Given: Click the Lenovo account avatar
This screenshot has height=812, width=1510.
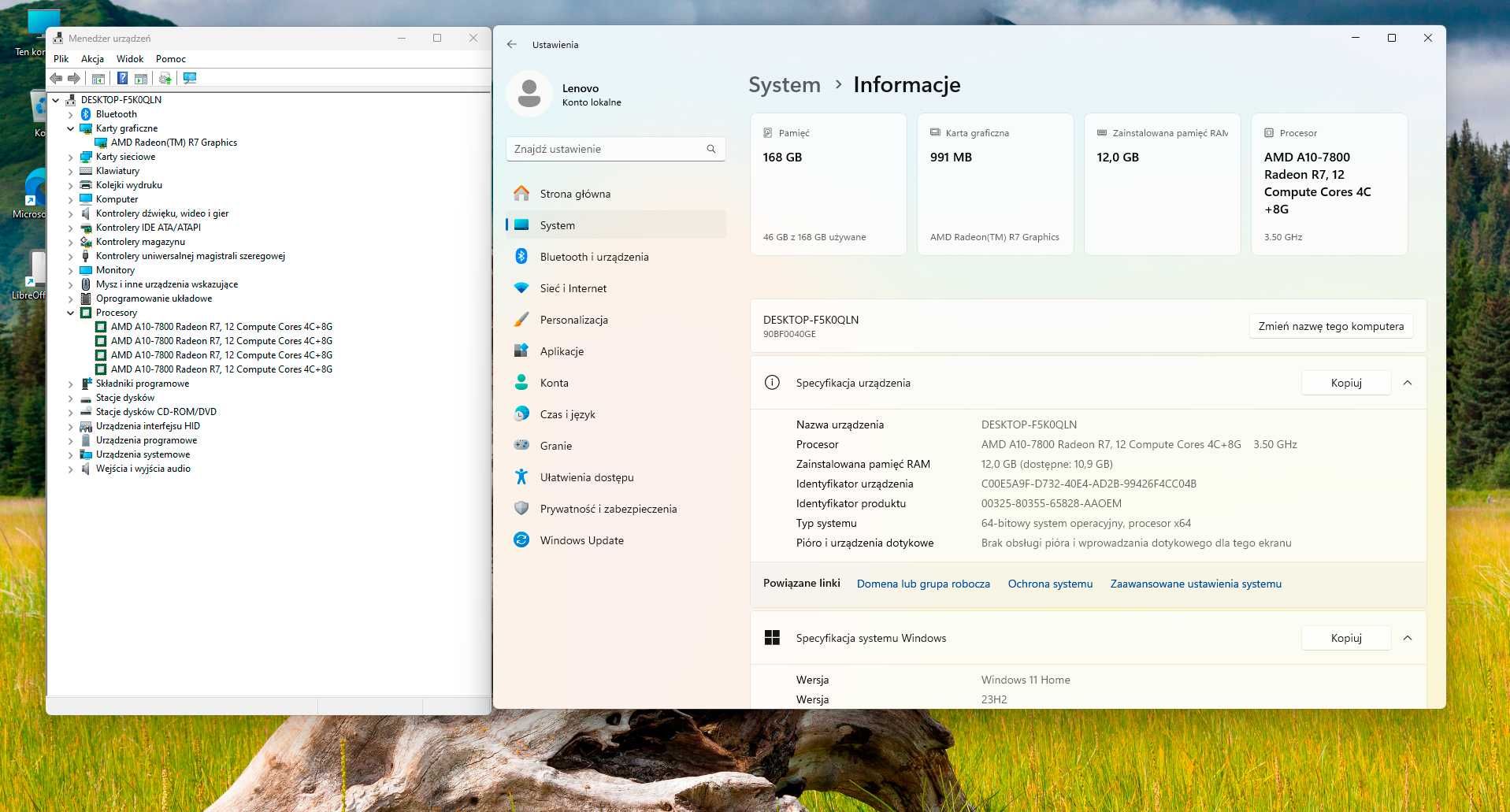Looking at the screenshot, I should coord(529,94).
